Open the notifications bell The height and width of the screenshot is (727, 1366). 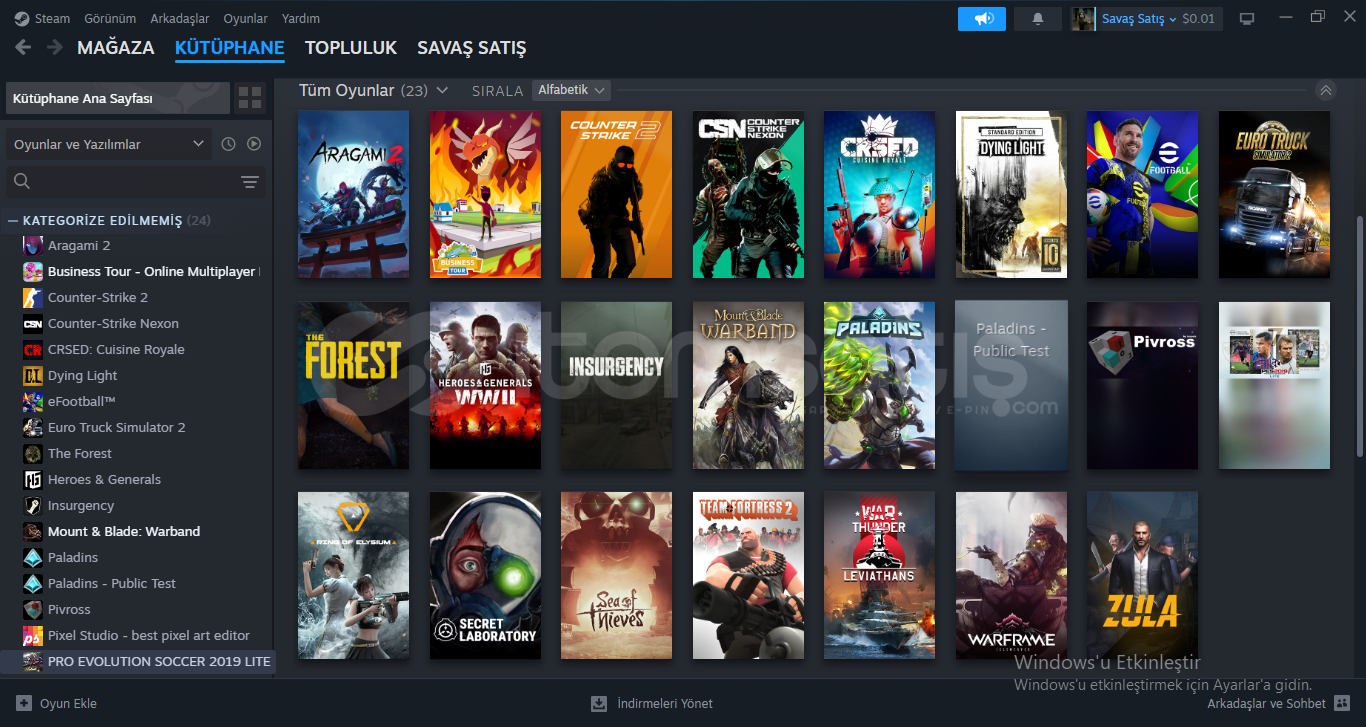pyautogui.click(x=1038, y=18)
